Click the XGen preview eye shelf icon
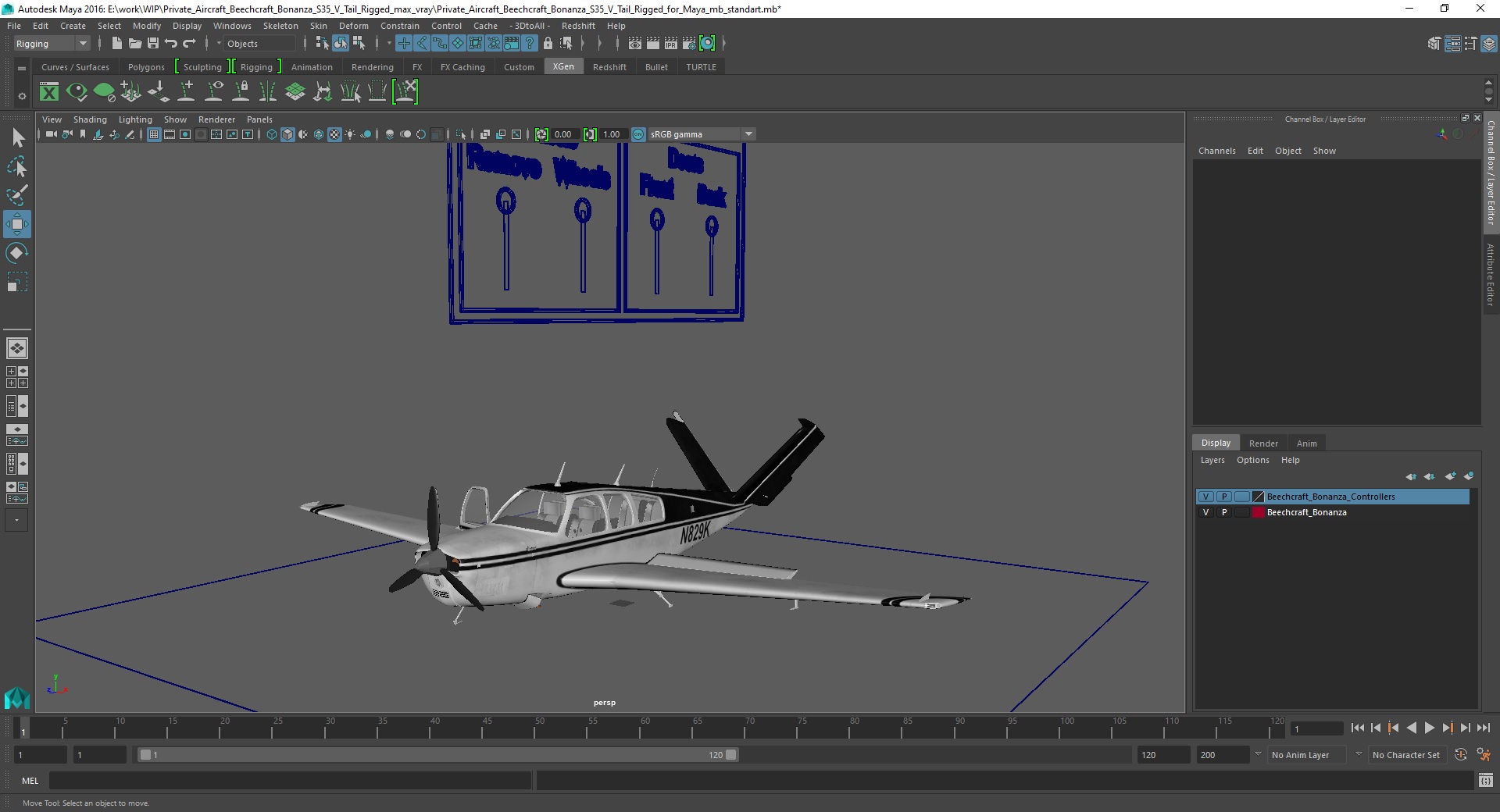The image size is (1500, 812). coord(77,92)
